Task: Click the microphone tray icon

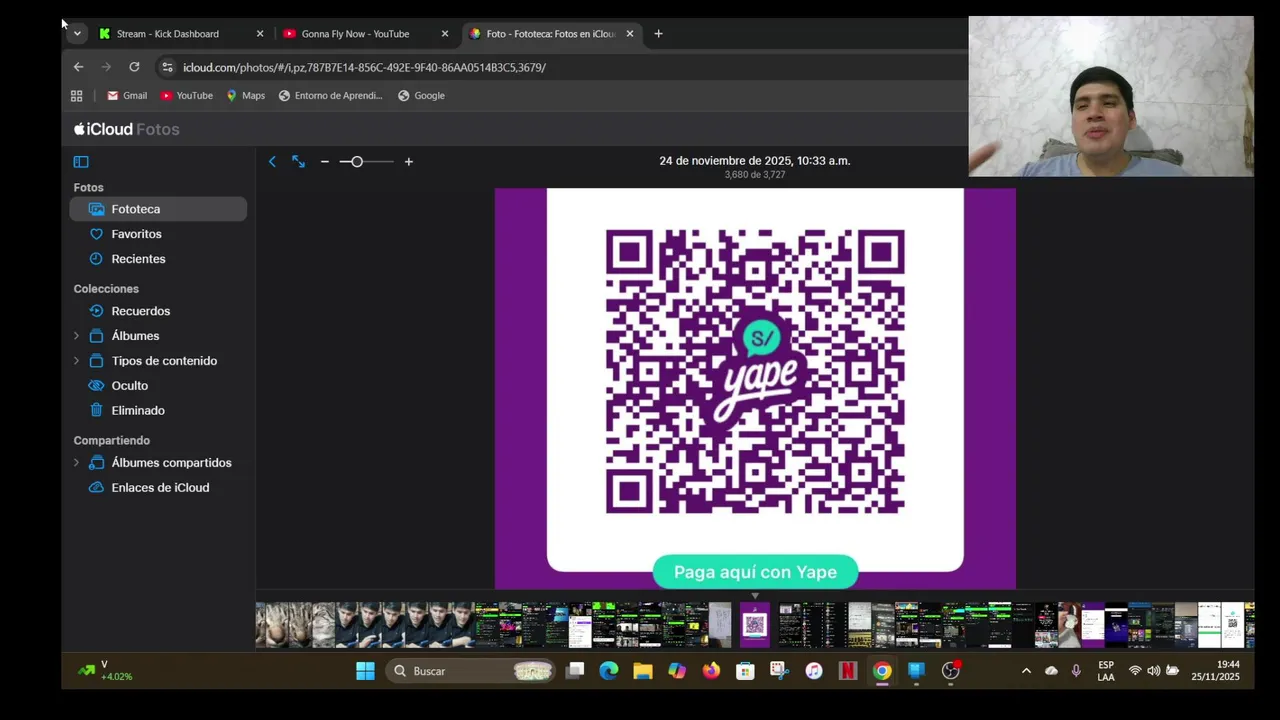Action: click(1076, 671)
